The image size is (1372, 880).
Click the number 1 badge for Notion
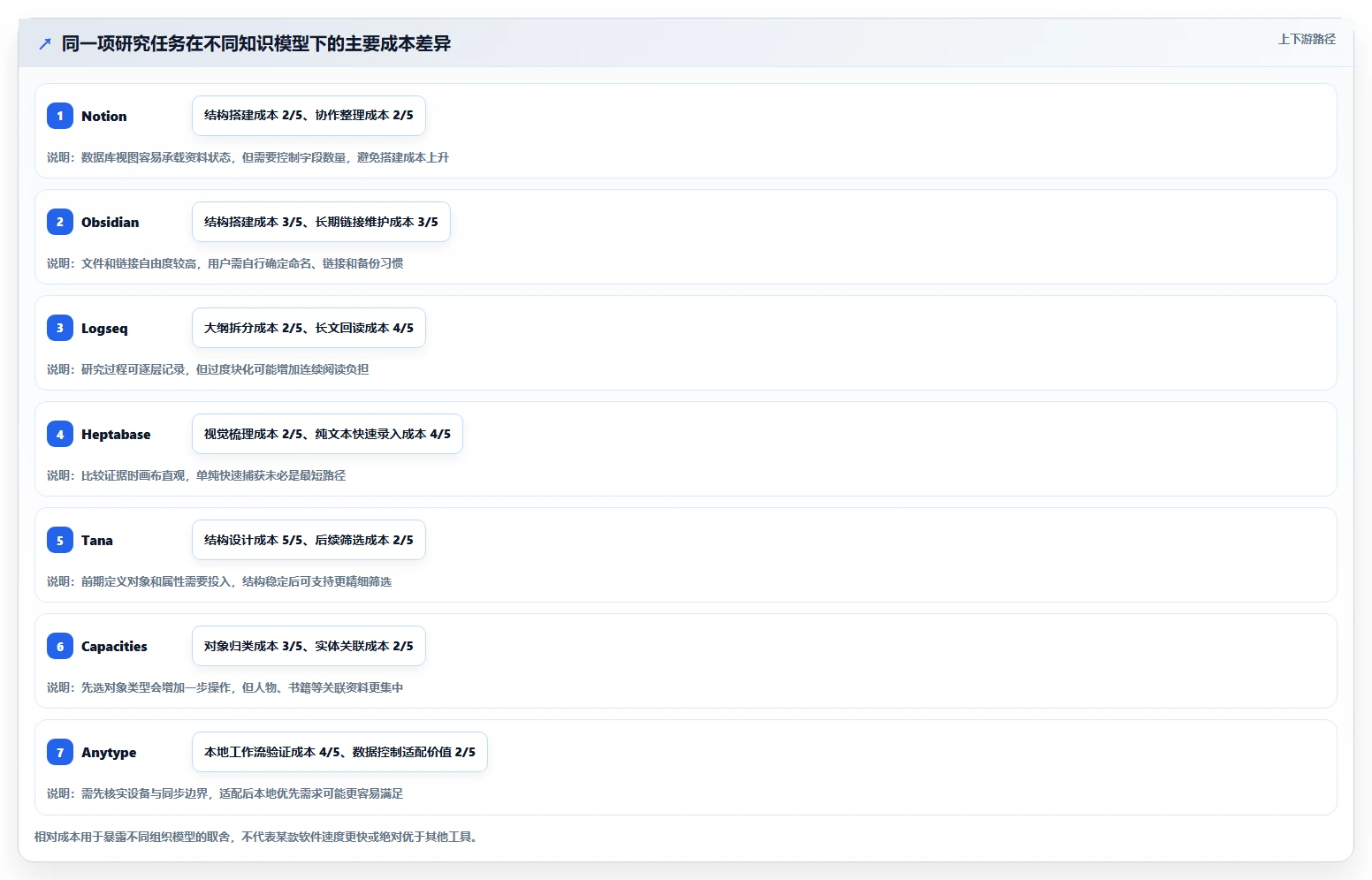(60, 116)
